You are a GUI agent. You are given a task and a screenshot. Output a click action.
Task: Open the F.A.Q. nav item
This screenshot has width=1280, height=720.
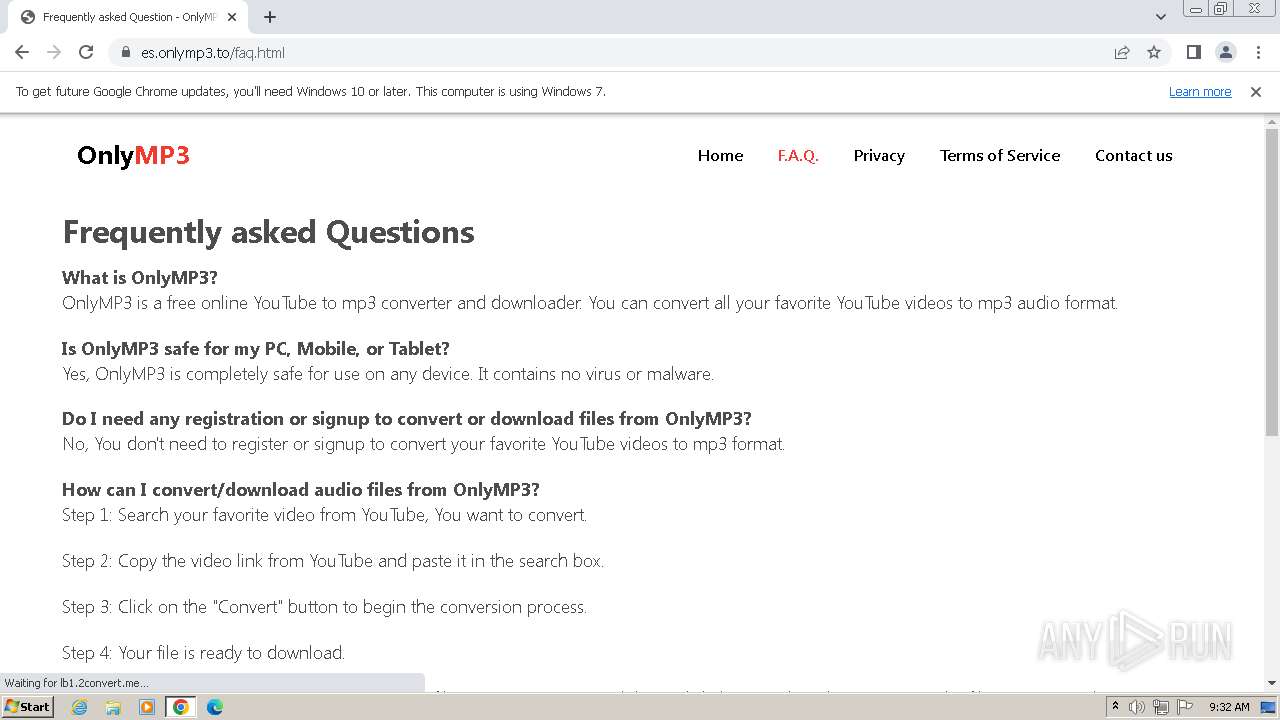pos(798,155)
